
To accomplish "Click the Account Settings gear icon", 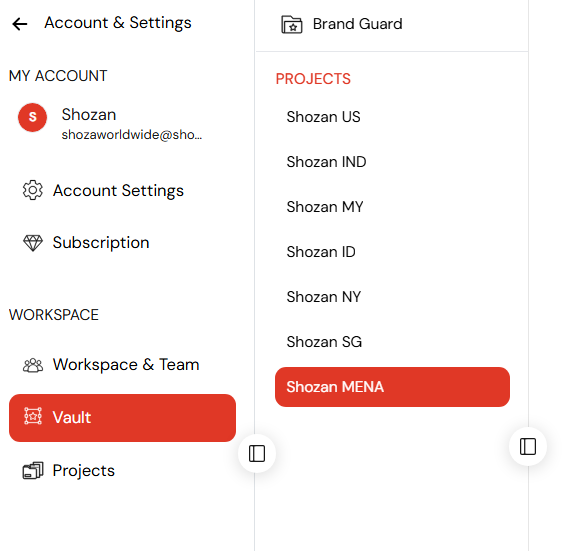I will (33, 190).
